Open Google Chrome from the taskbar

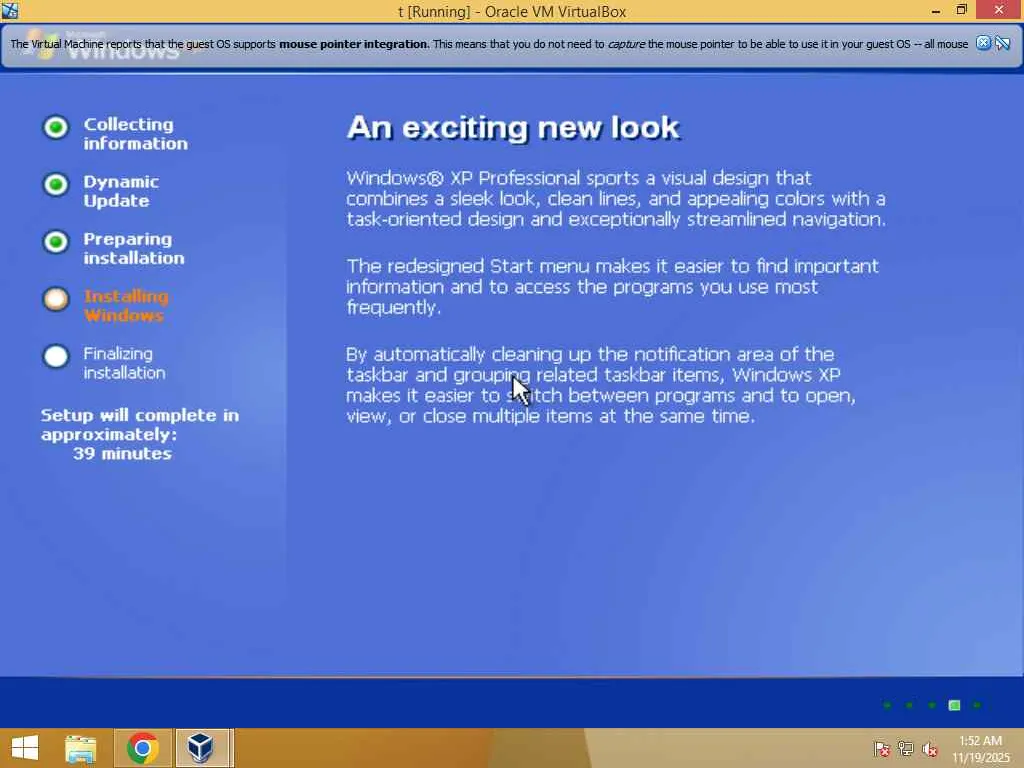click(143, 748)
